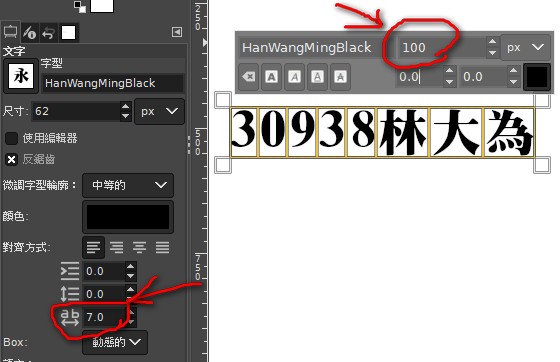The width and height of the screenshot is (560, 362).
Task: Open the Tool Options tab
Action: click(11, 32)
